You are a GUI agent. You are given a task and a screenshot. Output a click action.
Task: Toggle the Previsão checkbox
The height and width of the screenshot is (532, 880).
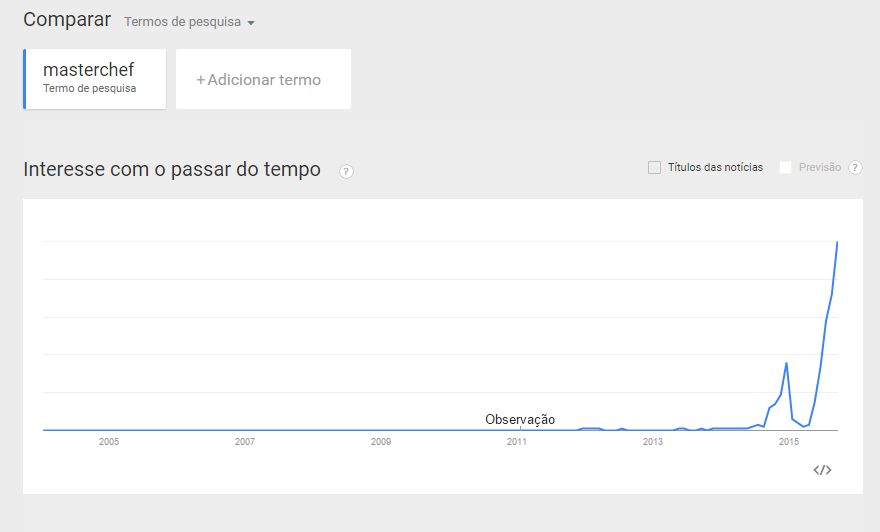[x=786, y=167]
